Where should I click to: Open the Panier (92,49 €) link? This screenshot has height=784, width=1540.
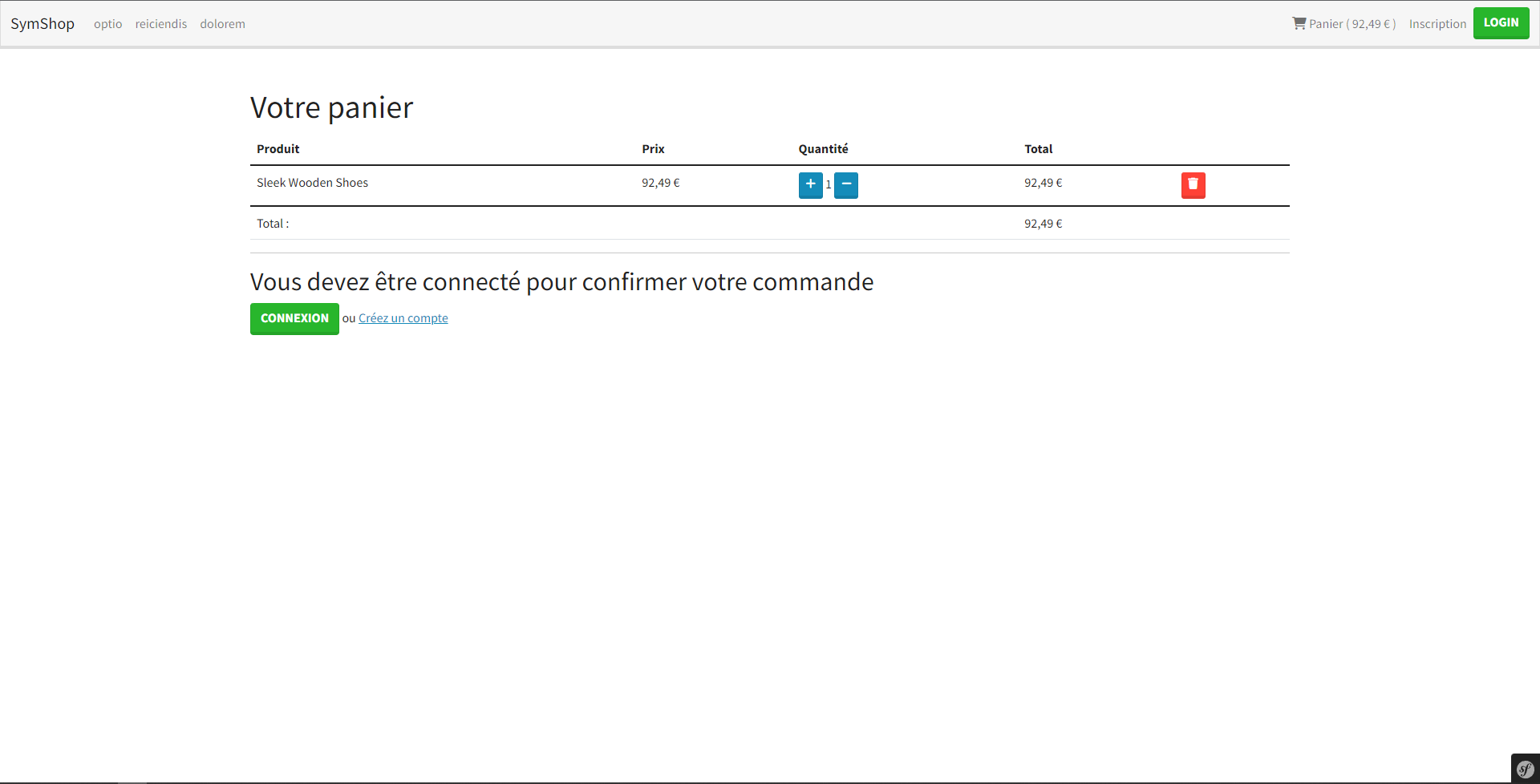coord(1352,24)
